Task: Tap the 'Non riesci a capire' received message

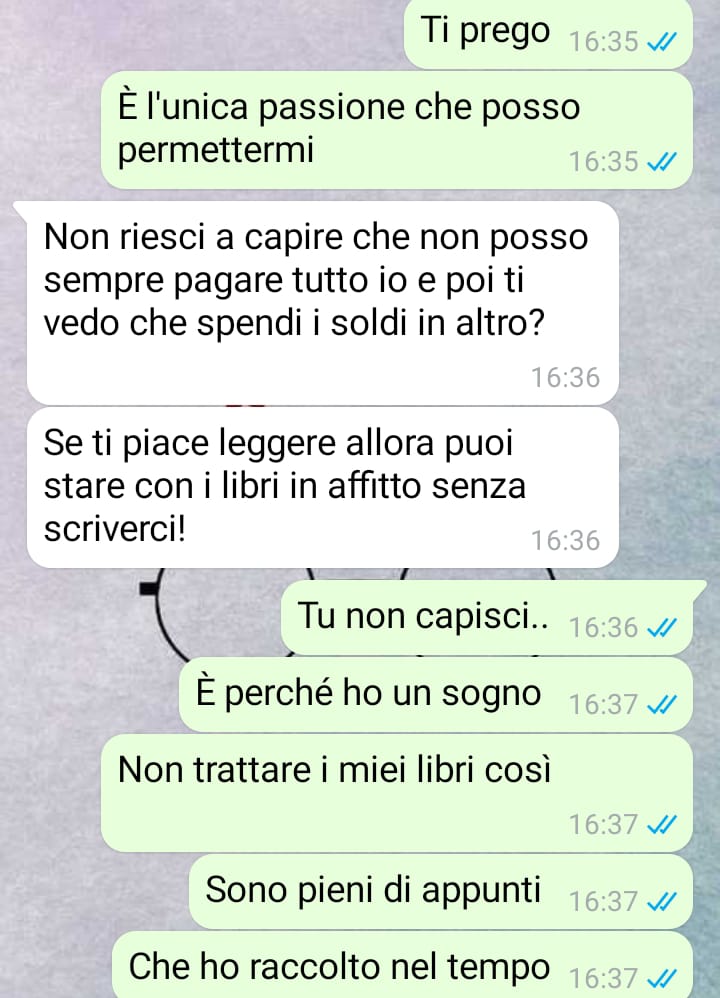Action: 323,303
